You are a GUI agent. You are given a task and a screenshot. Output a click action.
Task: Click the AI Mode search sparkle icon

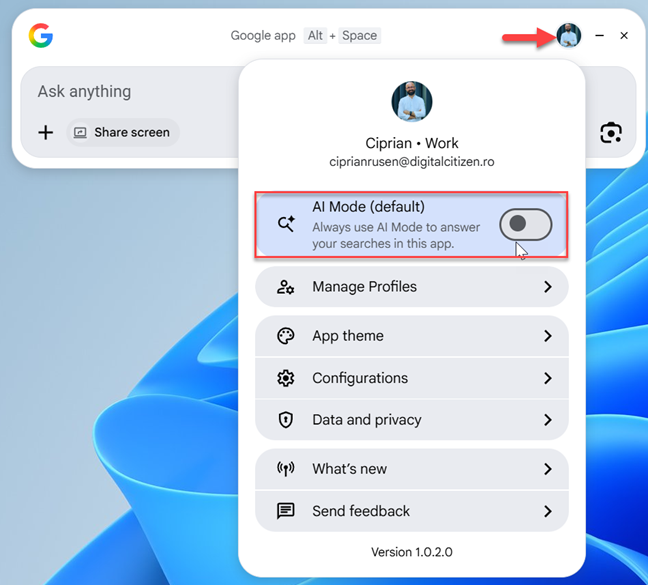pos(286,224)
